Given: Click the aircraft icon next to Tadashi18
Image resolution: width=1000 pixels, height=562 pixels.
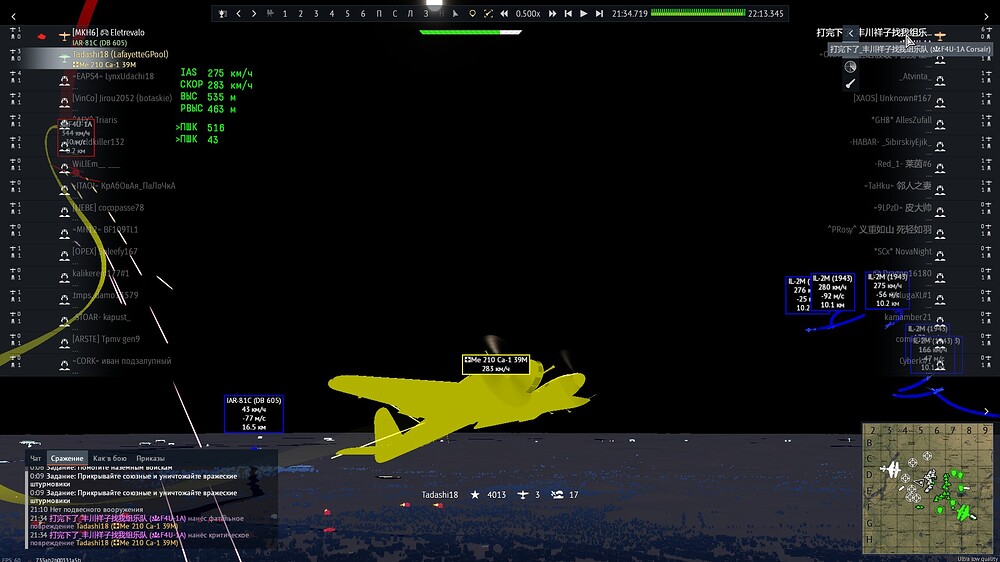Looking at the screenshot, I should (x=64, y=58).
